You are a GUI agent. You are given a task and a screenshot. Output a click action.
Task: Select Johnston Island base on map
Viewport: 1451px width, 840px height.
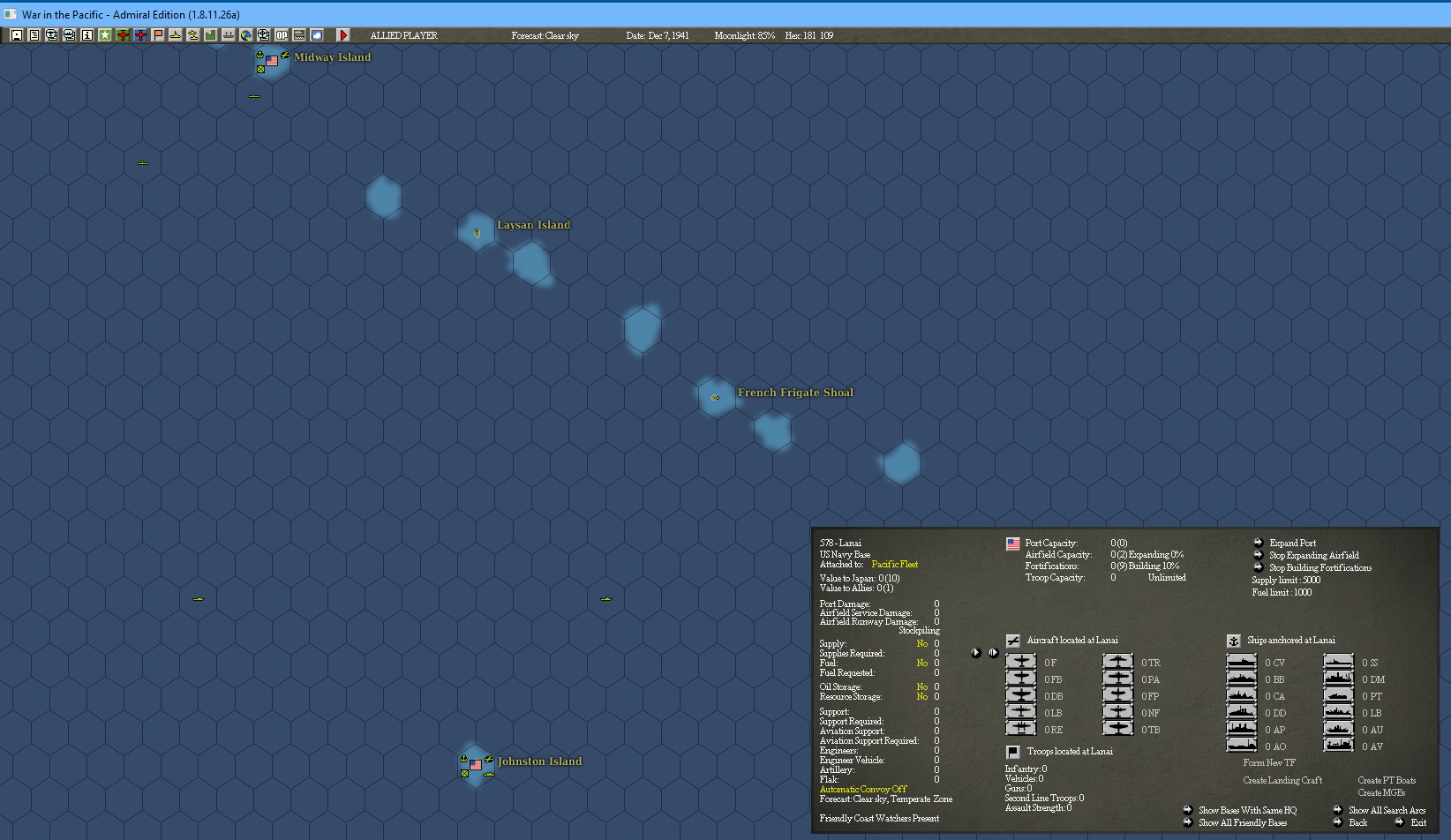476,765
